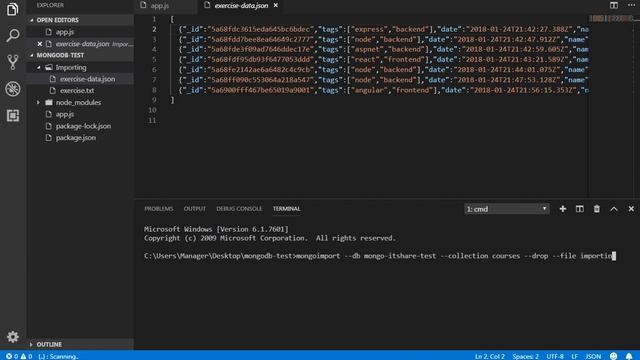
Task: Kill the terminal with trash icon
Action: coord(597,209)
